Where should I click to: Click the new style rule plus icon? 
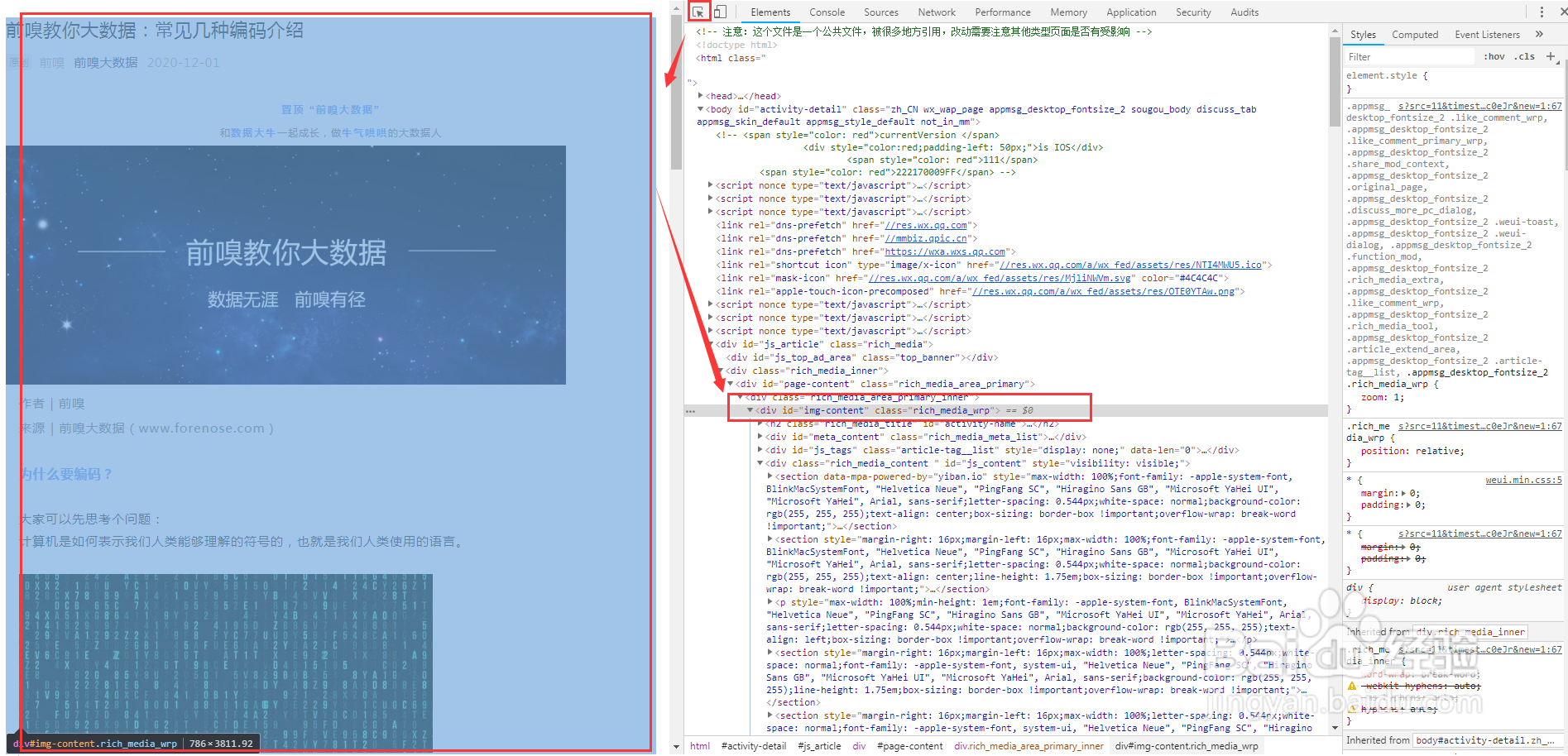coord(1551,56)
